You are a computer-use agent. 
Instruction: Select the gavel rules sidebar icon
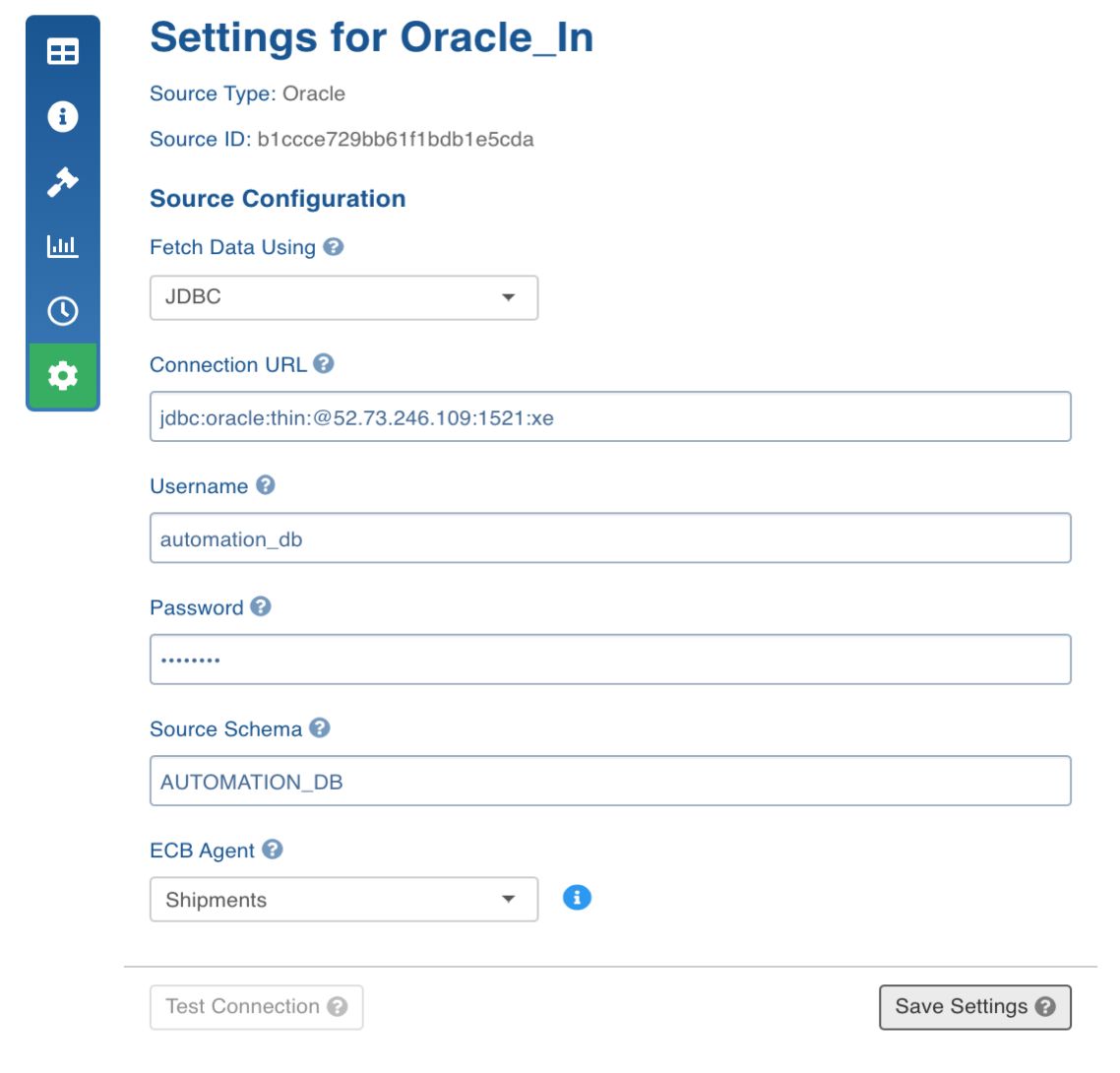point(63,181)
